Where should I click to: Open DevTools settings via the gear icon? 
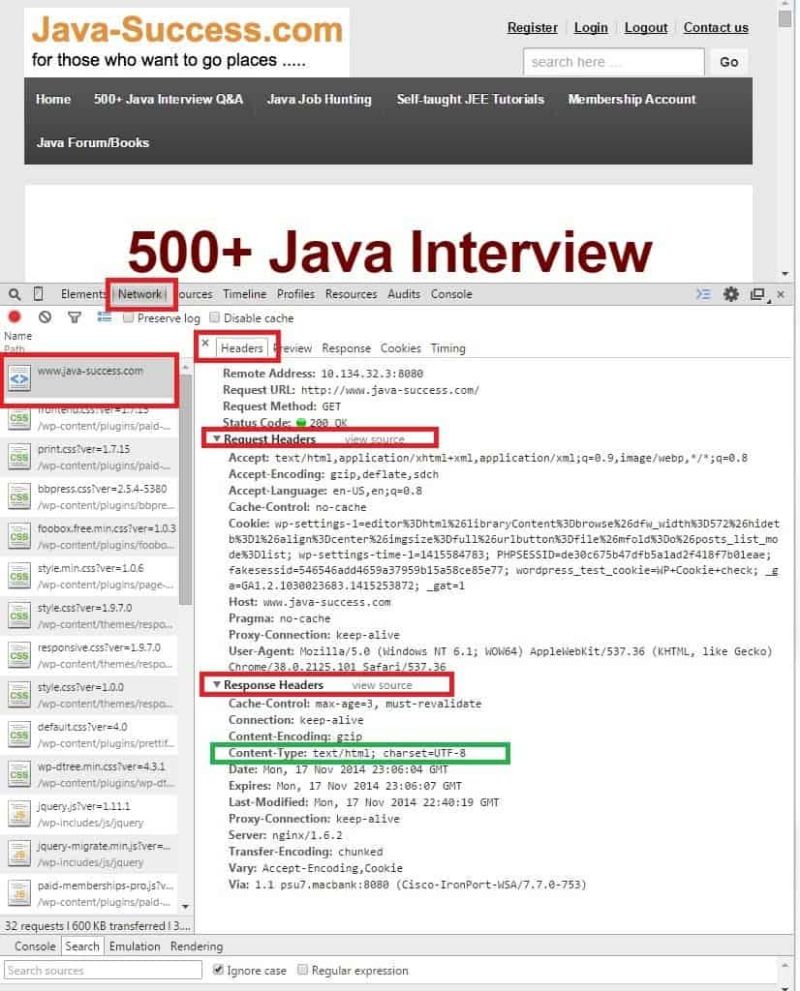(730, 294)
